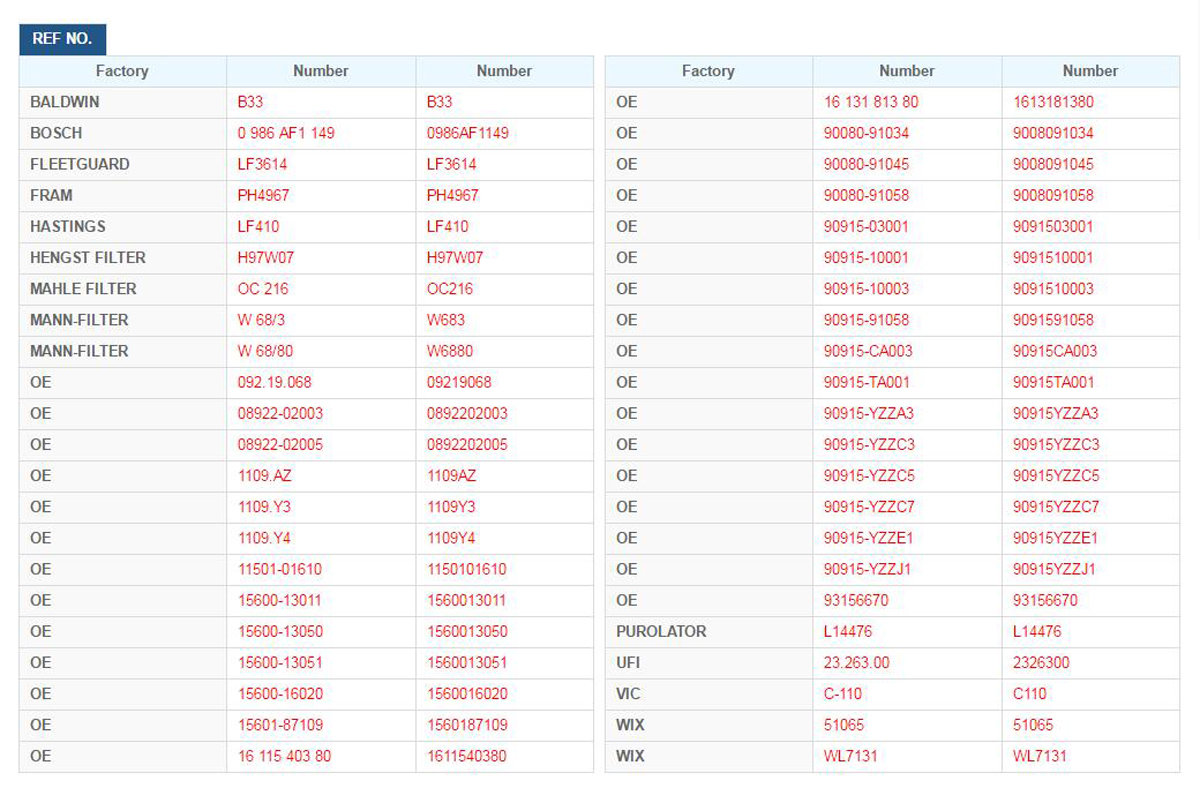Select UFI number 23.263.00
The height and width of the screenshot is (788, 1200).
click(x=856, y=662)
